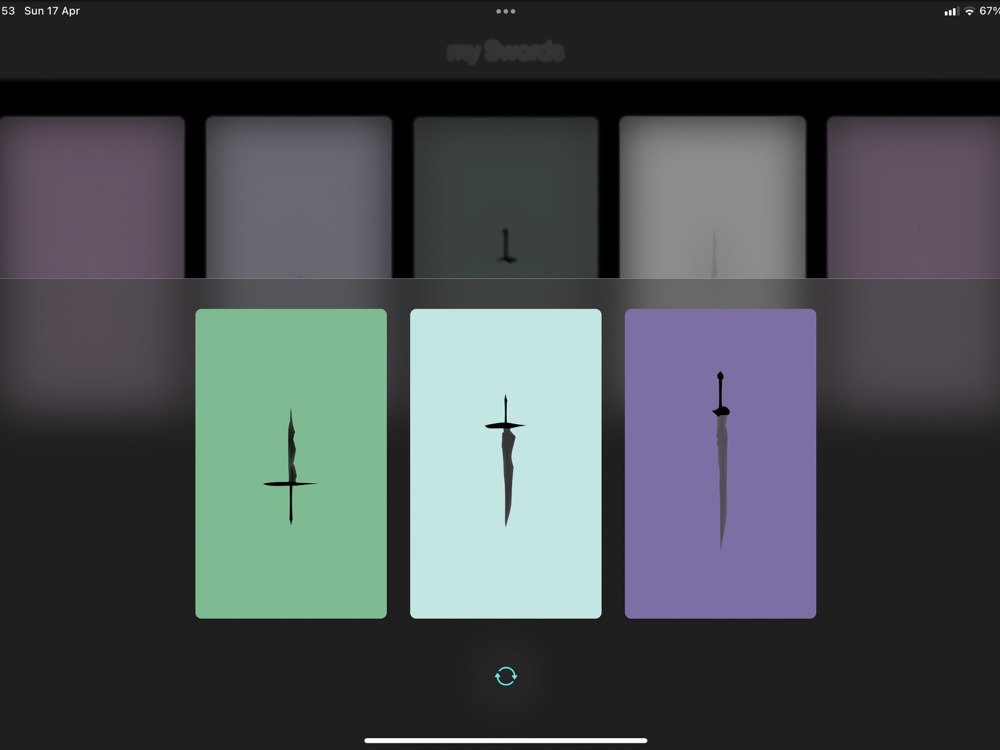Open the three-dot multitasking menu
This screenshot has height=750, width=1000.
pyautogui.click(x=506, y=11)
